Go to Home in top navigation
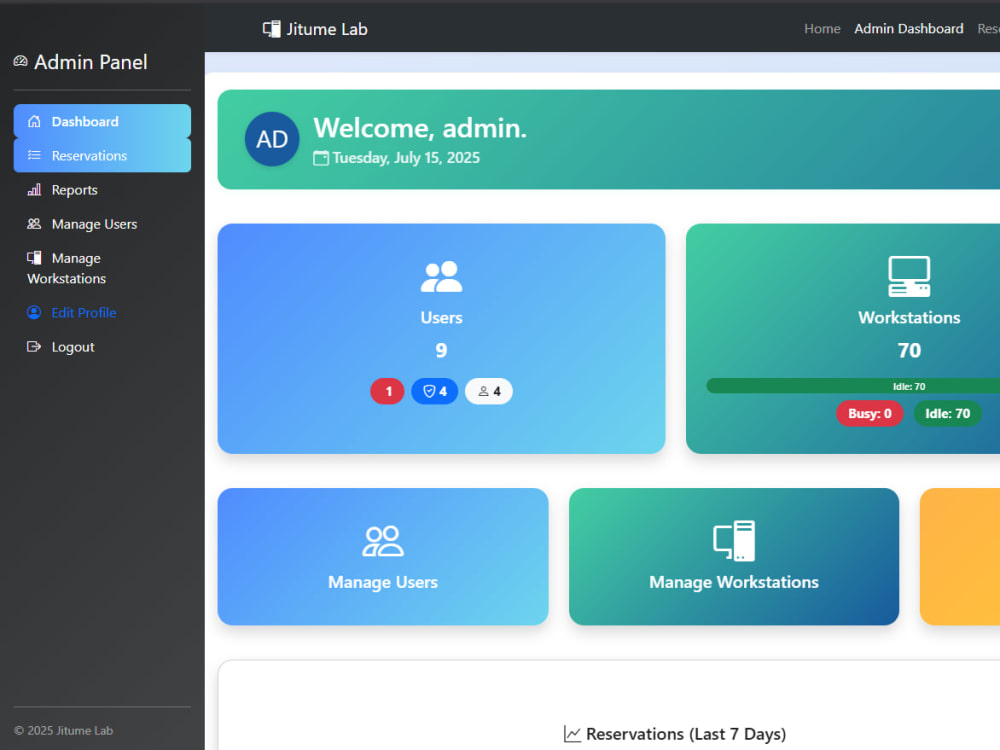 pyautogui.click(x=822, y=29)
